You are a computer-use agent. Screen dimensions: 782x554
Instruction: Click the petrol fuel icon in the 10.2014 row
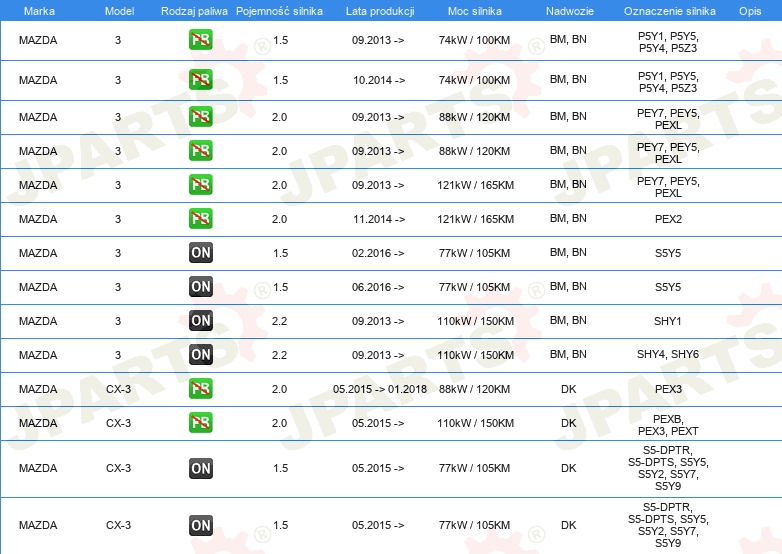click(200, 80)
